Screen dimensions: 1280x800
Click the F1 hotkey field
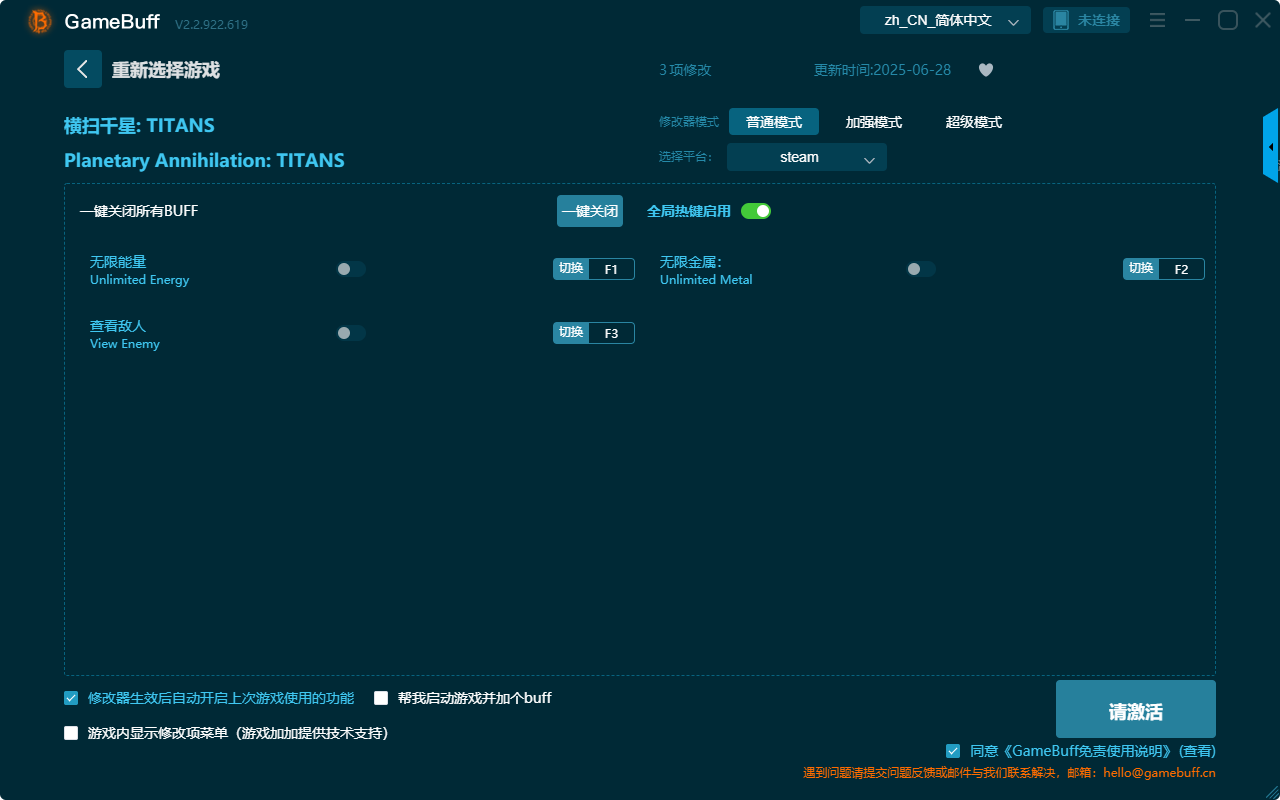tap(611, 269)
